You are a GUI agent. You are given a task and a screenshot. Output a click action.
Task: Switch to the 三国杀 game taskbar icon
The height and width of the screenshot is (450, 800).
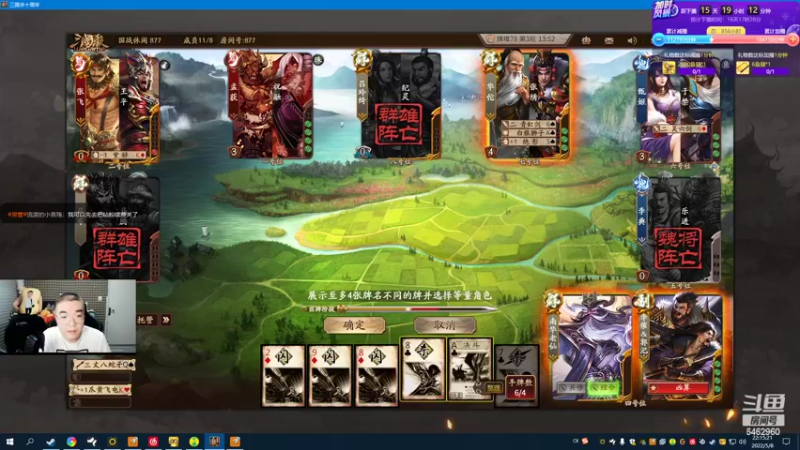coord(214,441)
